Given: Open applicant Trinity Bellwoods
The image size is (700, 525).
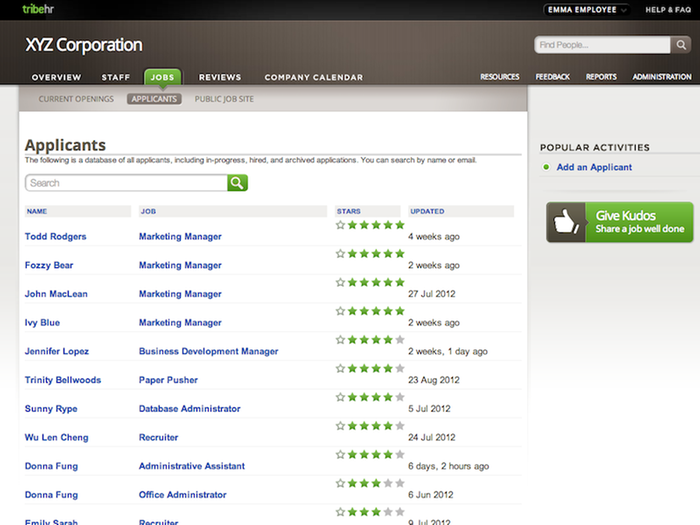Looking at the screenshot, I should pos(63,379).
